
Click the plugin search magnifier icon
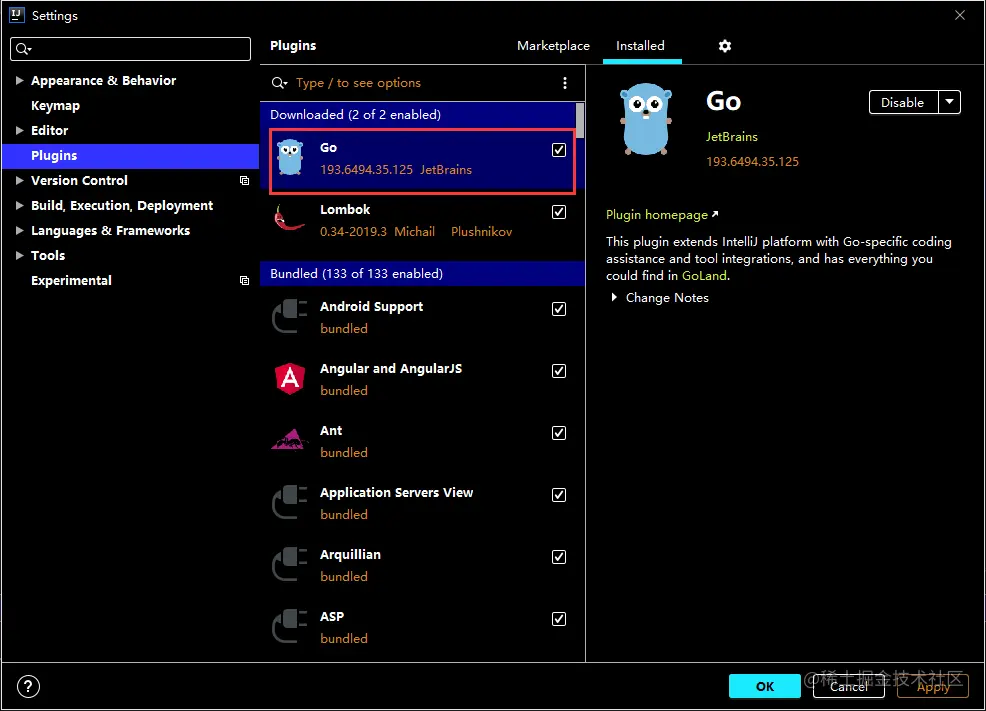coord(279,83)
